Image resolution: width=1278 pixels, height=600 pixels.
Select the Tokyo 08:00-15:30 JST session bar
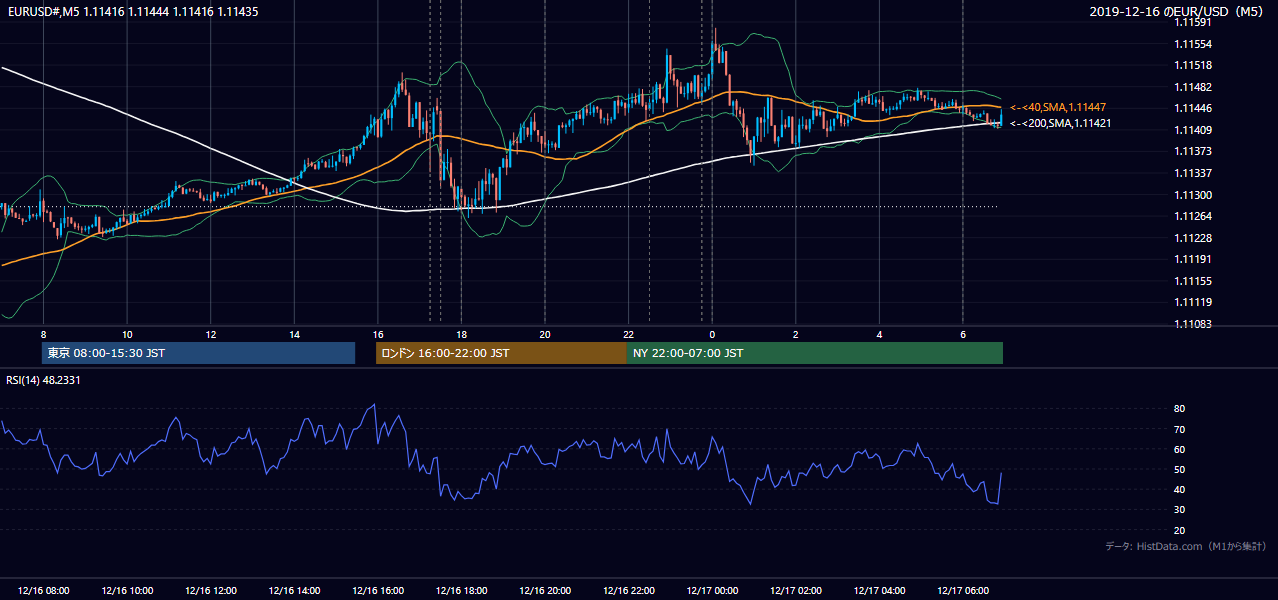(198, 353)
